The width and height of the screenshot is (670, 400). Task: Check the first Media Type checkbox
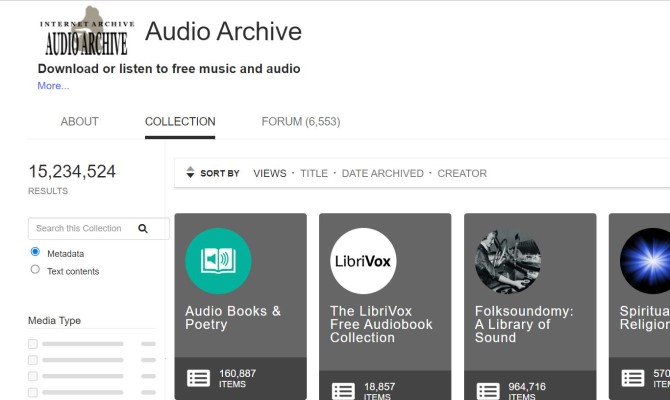(x=33, y=344)
